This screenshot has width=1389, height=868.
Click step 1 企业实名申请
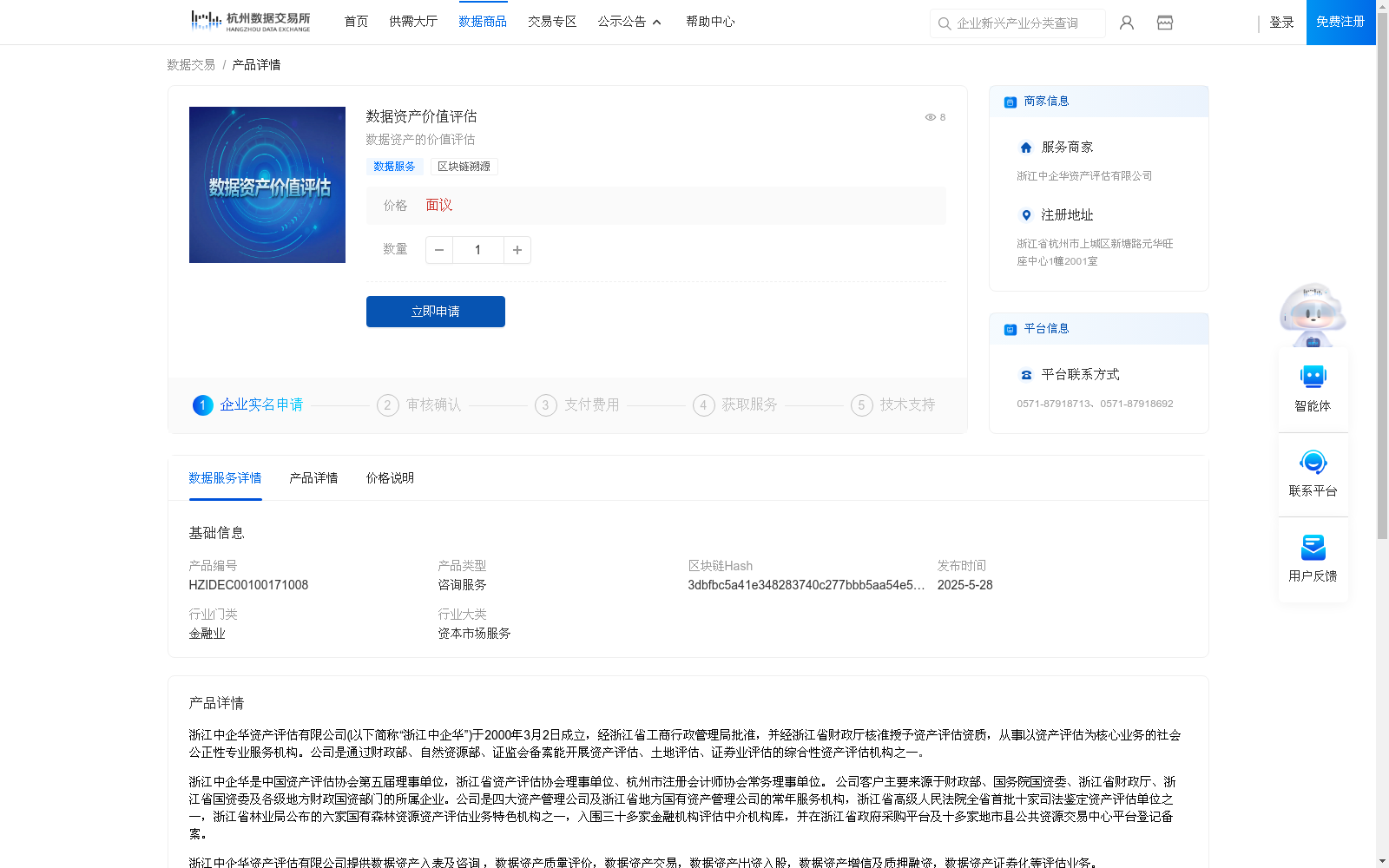[x=248, y=405]
